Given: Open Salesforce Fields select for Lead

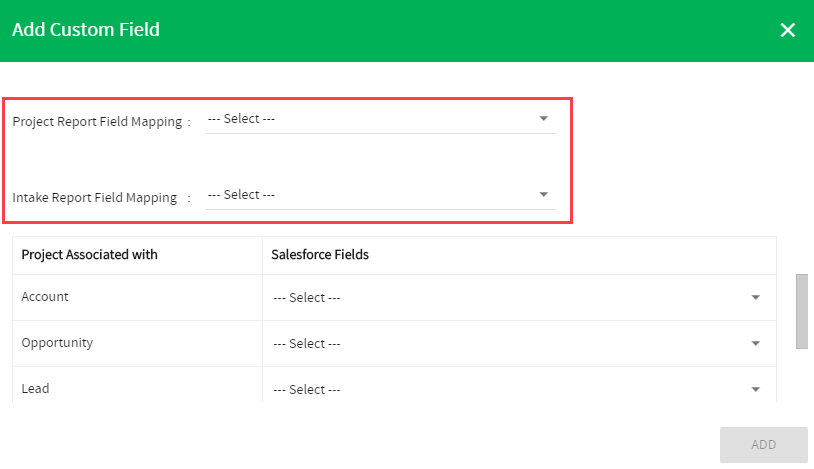Looking at the screenshot, I should [519, 390].
